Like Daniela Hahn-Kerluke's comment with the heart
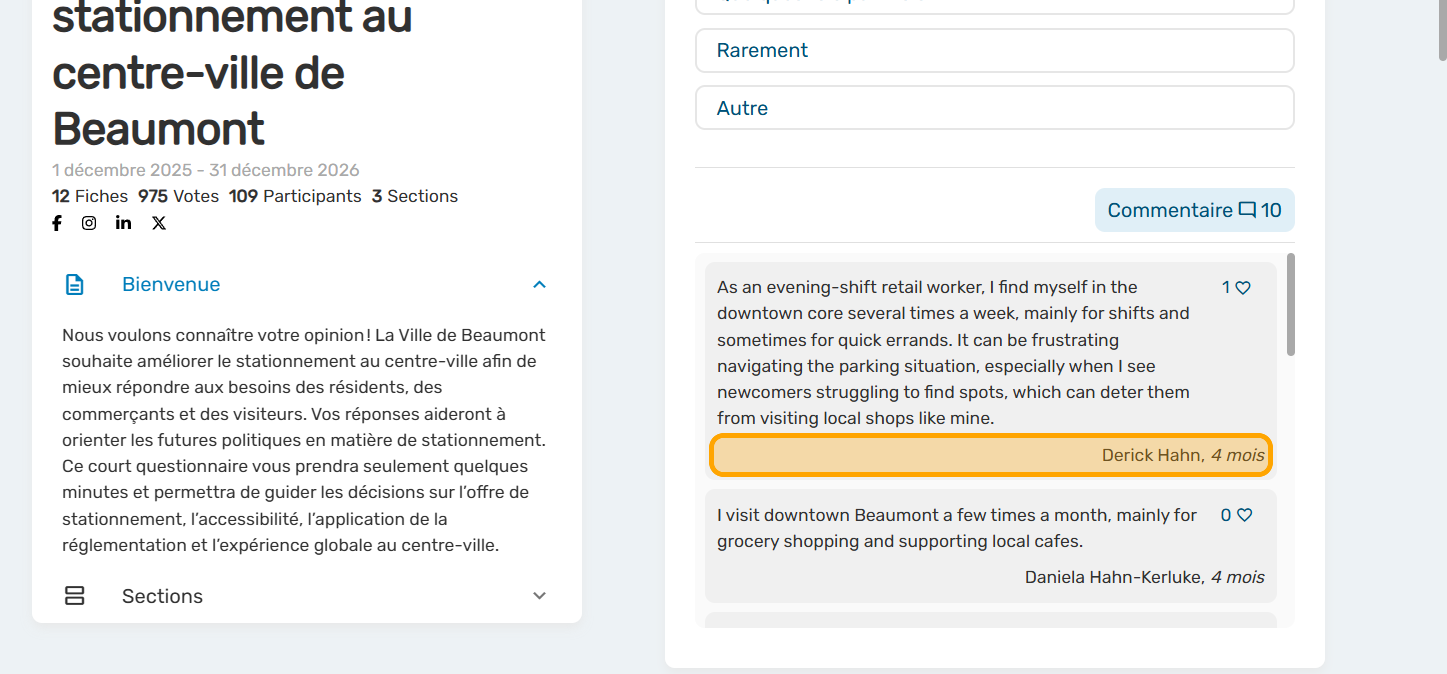The image size is (1447, 674). pos(1244,516)
